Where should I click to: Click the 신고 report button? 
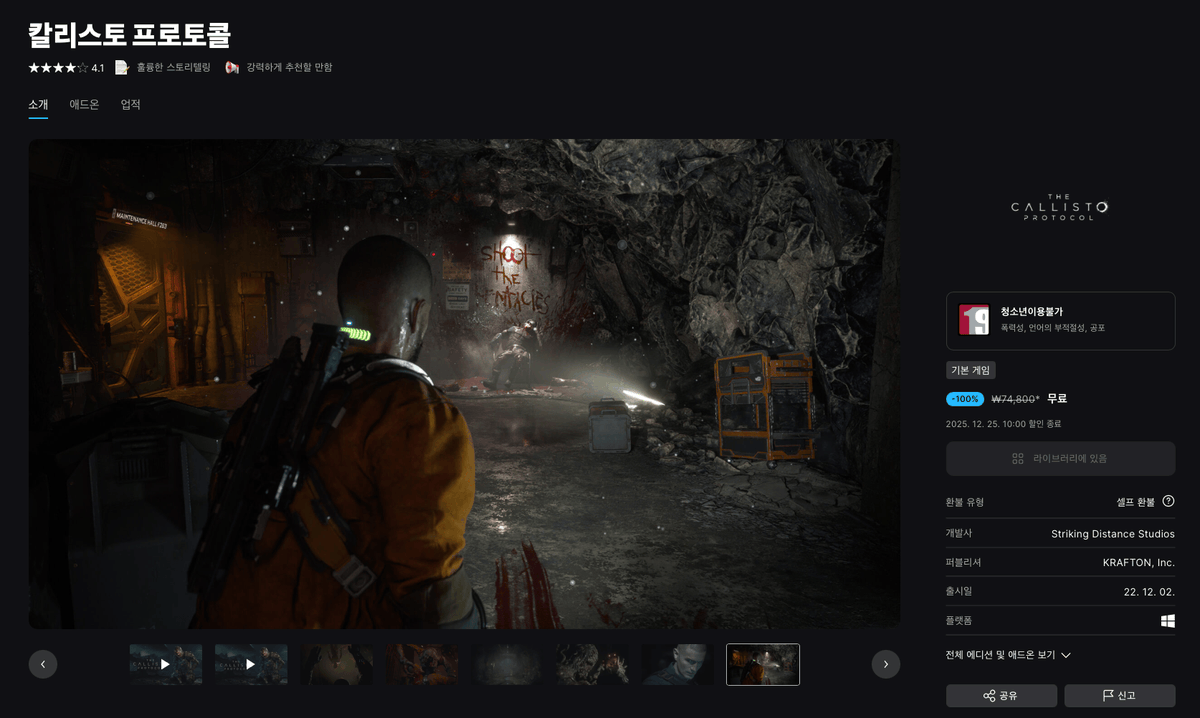[1119, 696]
